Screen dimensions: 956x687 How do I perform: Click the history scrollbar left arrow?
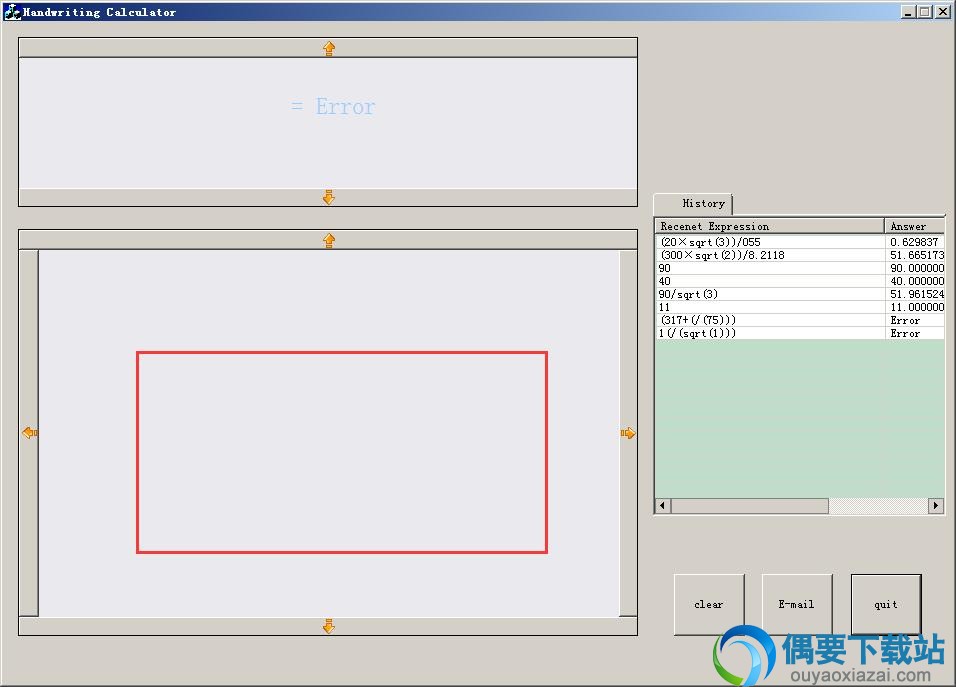coord(663,505)
